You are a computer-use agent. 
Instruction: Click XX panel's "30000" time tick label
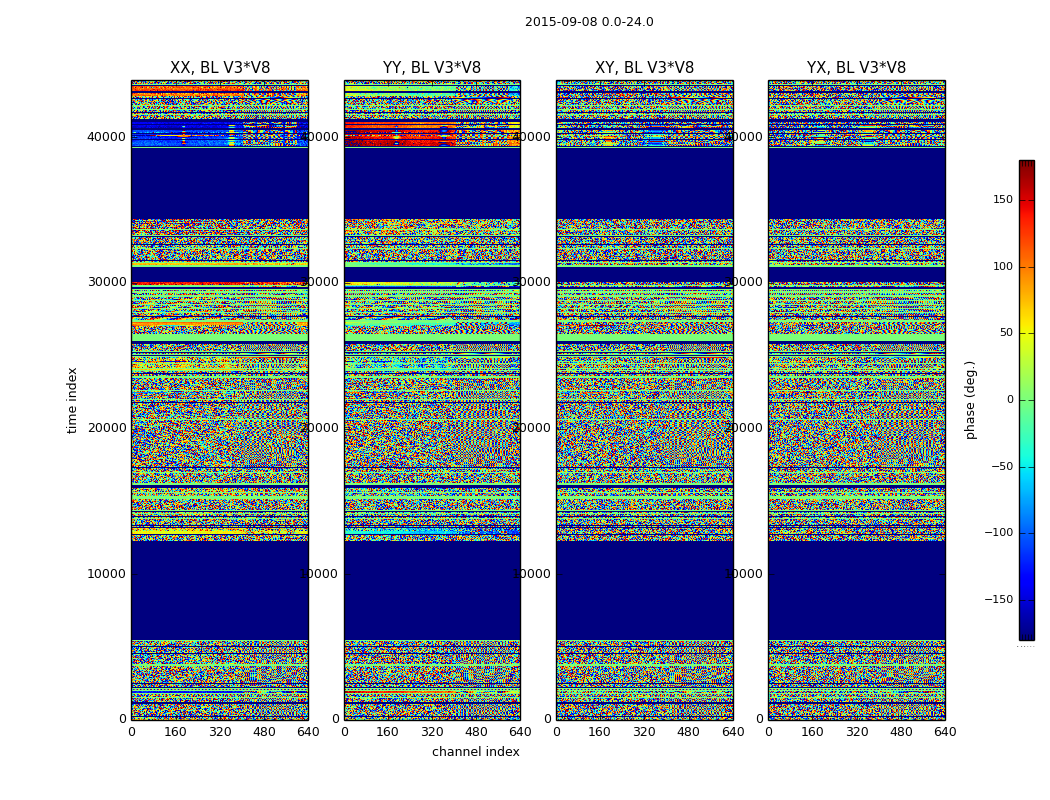(107, 282)
